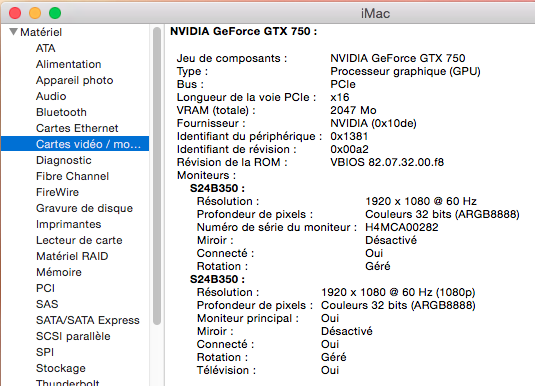
Task: Open Mémoire in the sidebar
Action: [x=59, y=272]
